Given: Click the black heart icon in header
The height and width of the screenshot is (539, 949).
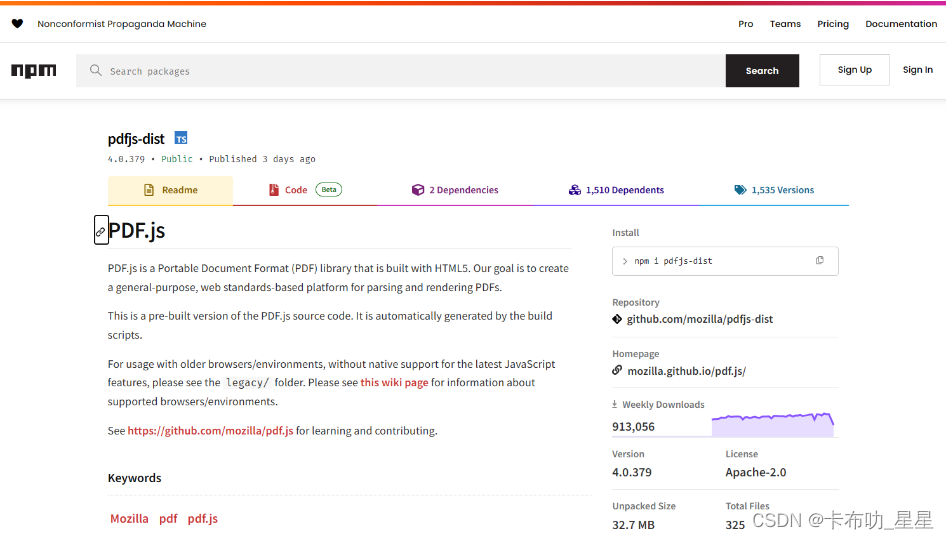Looking at the screenshot, I should pos(17,24).
